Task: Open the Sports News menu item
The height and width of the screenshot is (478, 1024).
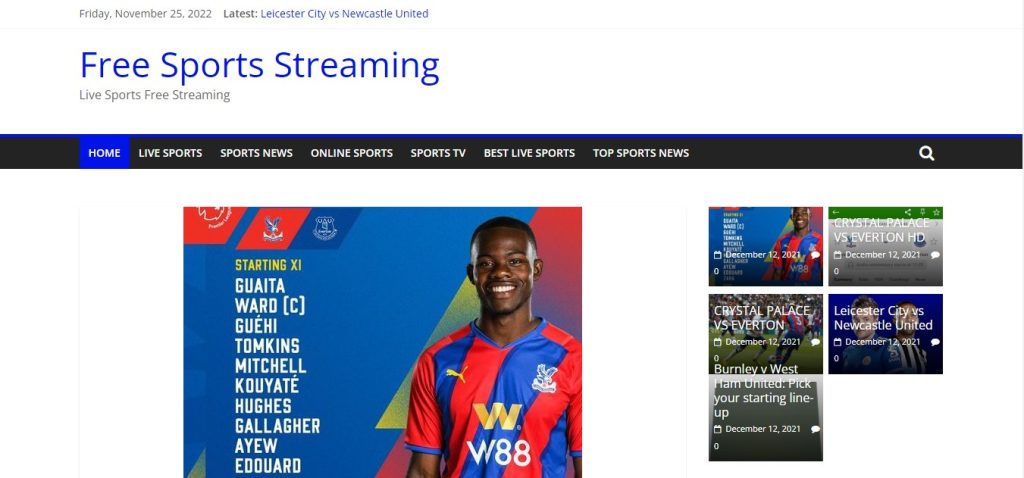Action: click(x=256, y=153)
